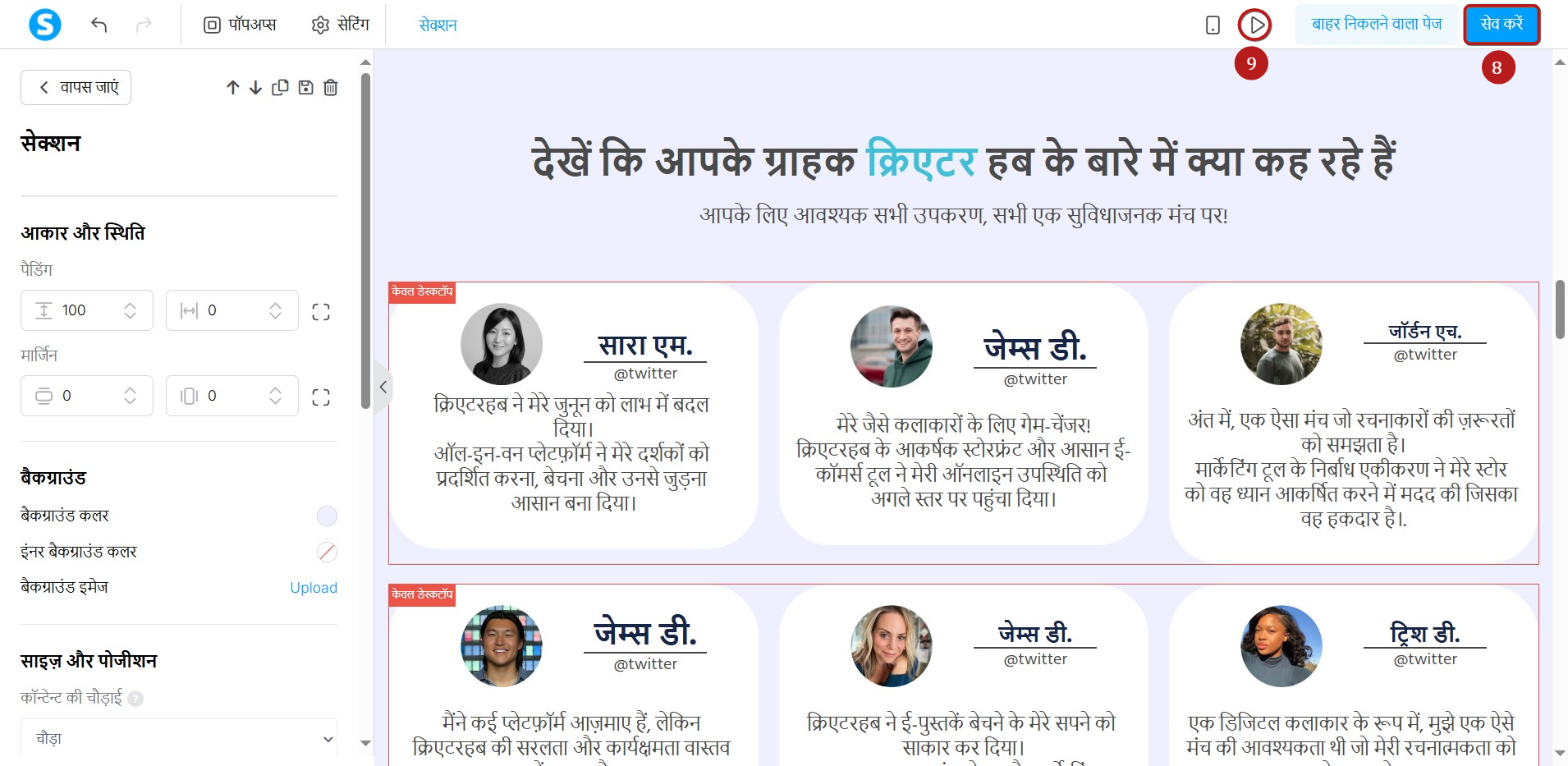Click the page scroll-down arrow

pyautogui.click(x=1560, y=753)
